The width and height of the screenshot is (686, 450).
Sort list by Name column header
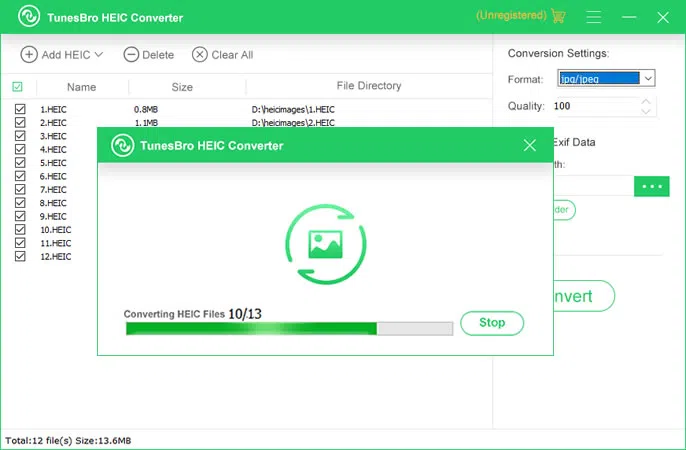[81, 87]
